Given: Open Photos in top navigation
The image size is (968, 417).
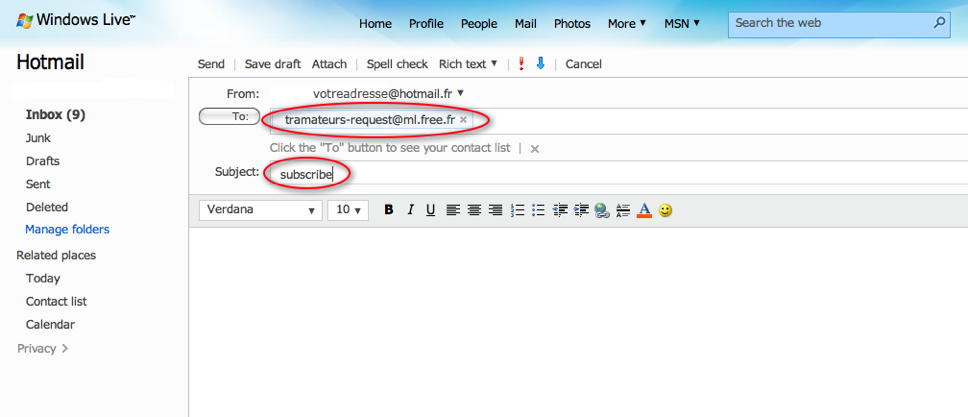Looking at the screenshot, I should (x=572, y=23).
